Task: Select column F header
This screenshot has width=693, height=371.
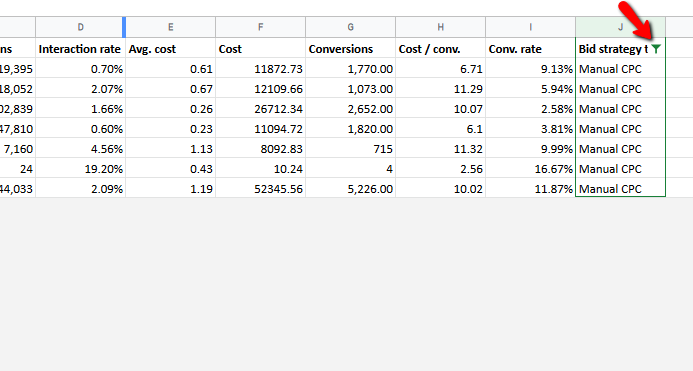Action: (x=260, y=27)
